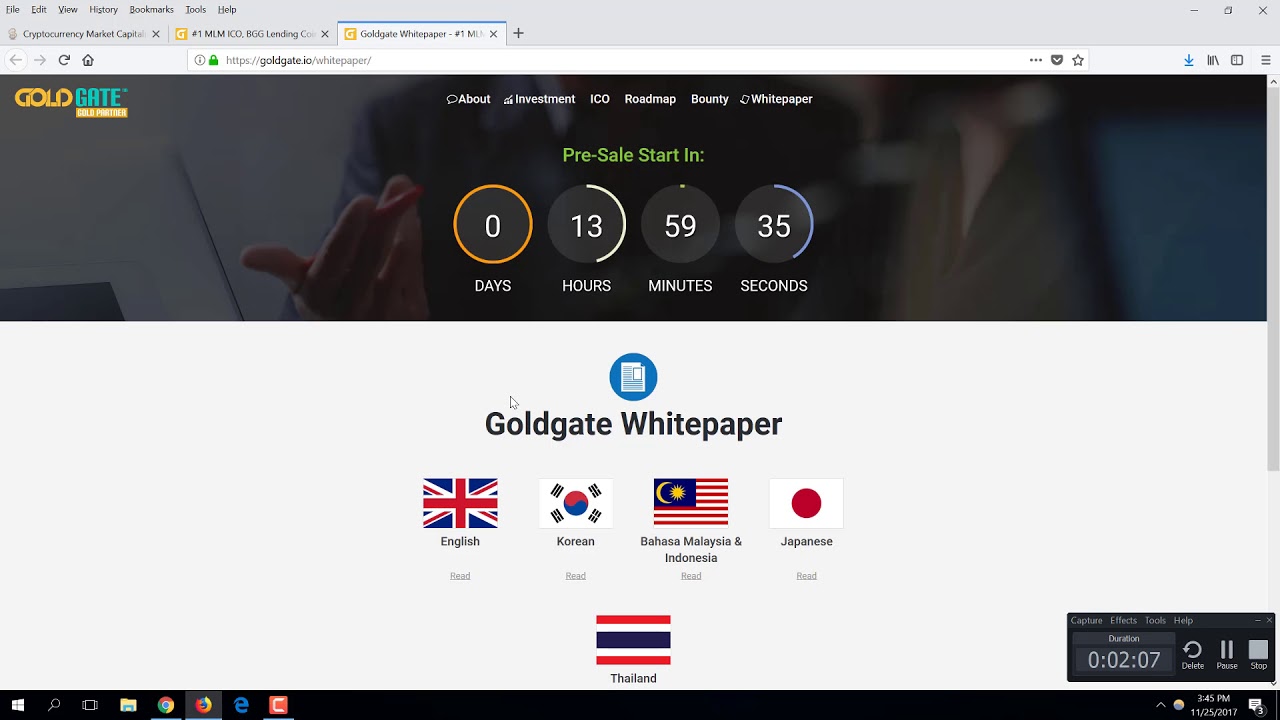
Task: Open Microsoft Edge from the taskbar
Action: [x=241, y=705]
